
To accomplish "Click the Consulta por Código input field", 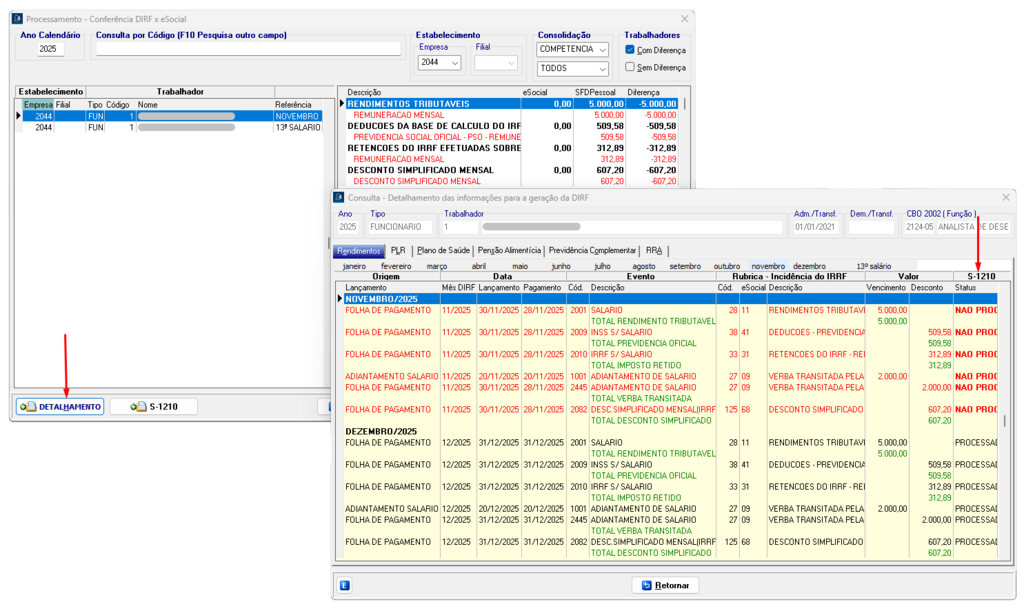I will click(248, 49).
